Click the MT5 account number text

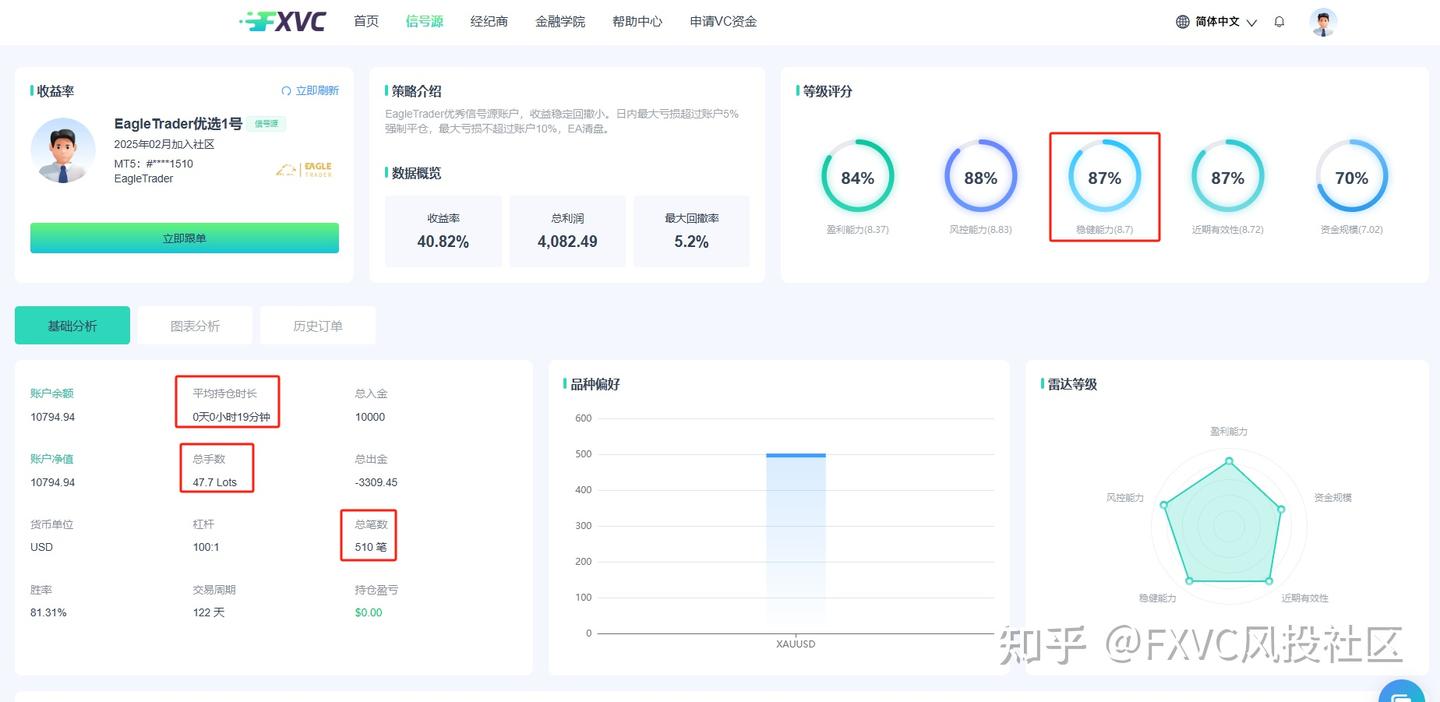154,164
